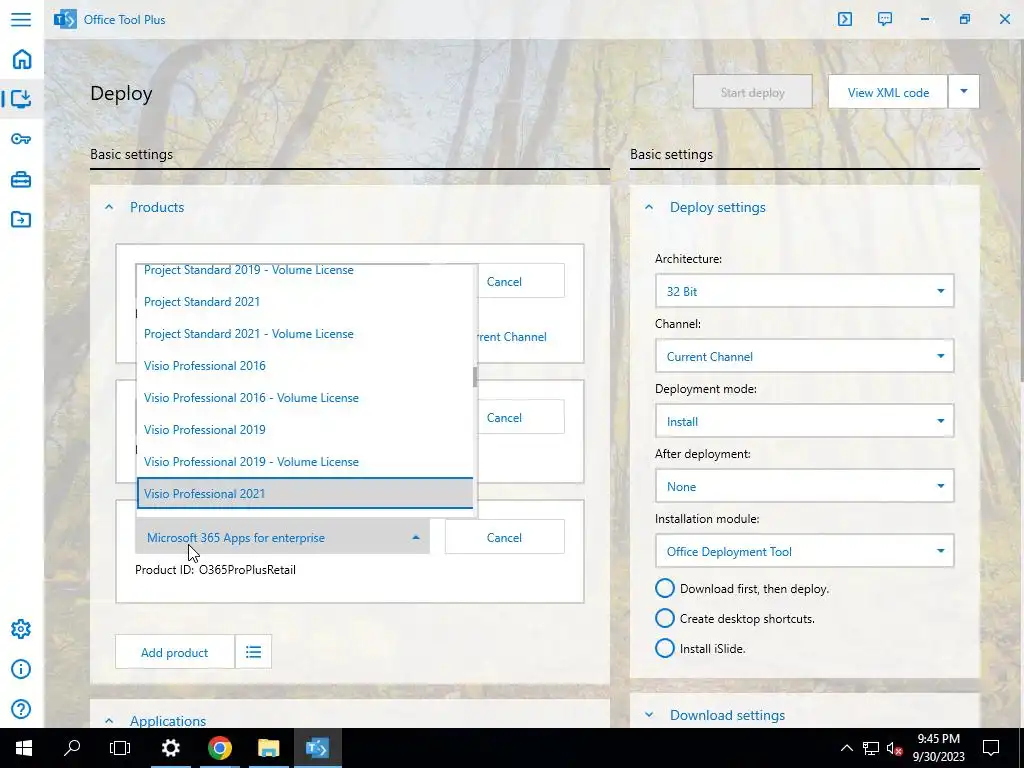
Task: Choose Visio Professional 2019 - Volume License
Action: (304, 462)
